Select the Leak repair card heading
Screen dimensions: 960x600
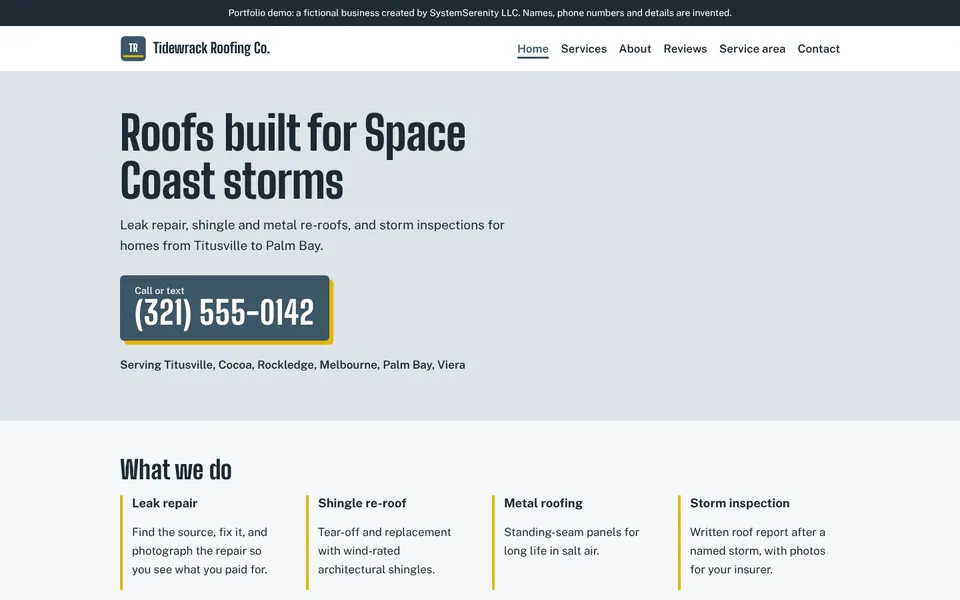tap(165, 503)
